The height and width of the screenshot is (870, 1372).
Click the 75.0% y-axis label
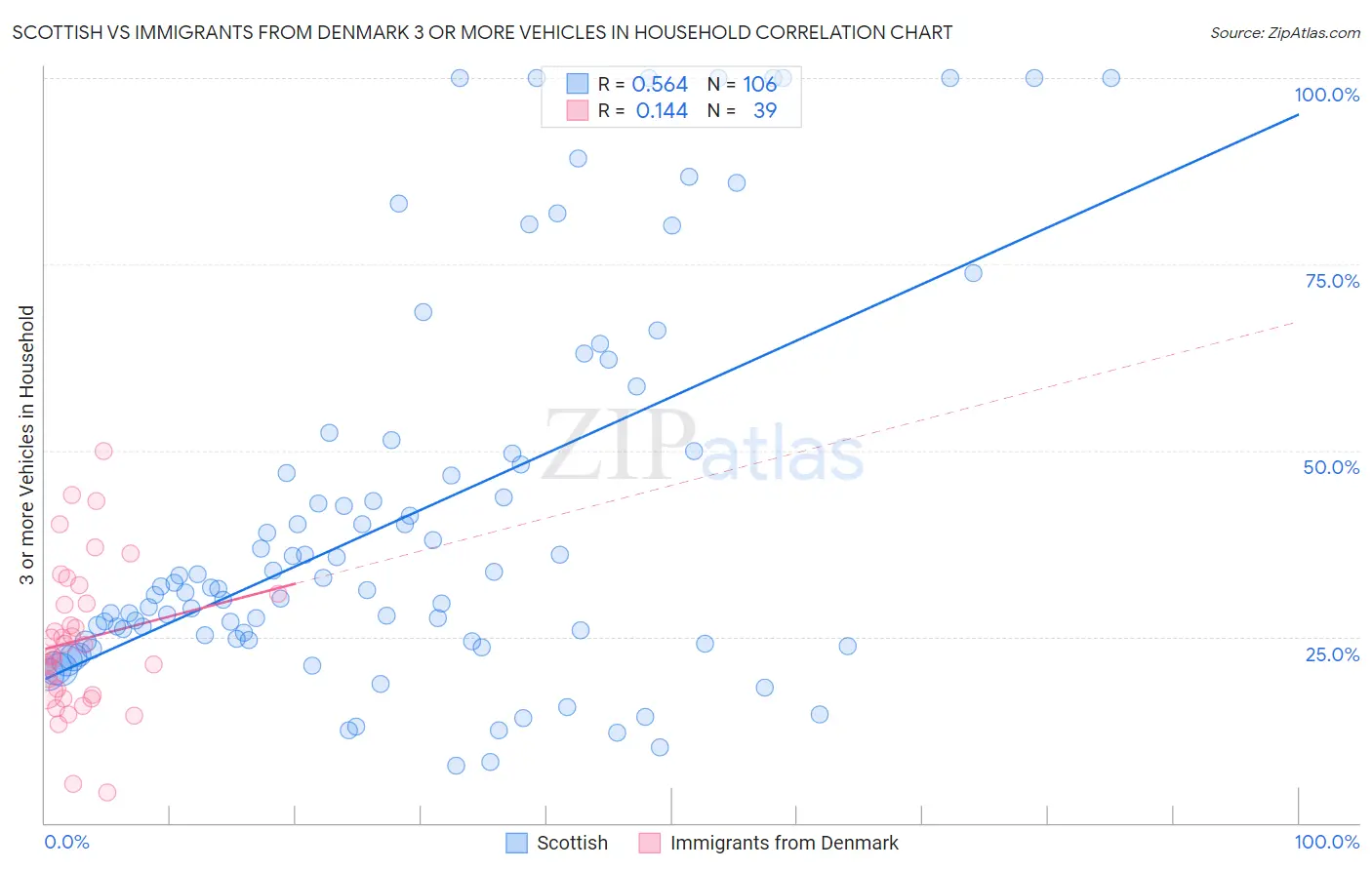click(1332, 281)
